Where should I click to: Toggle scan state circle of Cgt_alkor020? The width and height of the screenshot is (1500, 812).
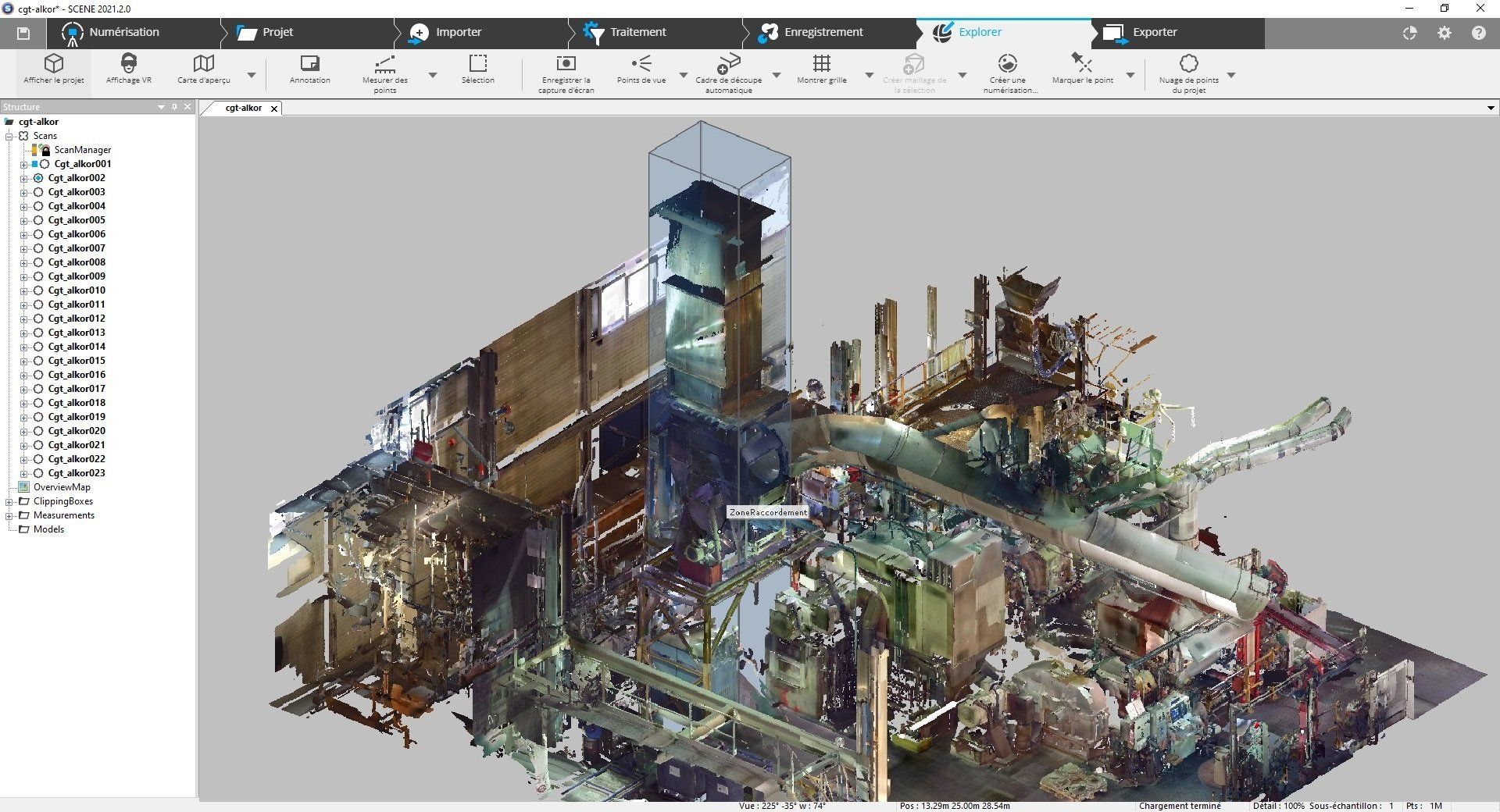pyautogui.click(x=38, y=431)
